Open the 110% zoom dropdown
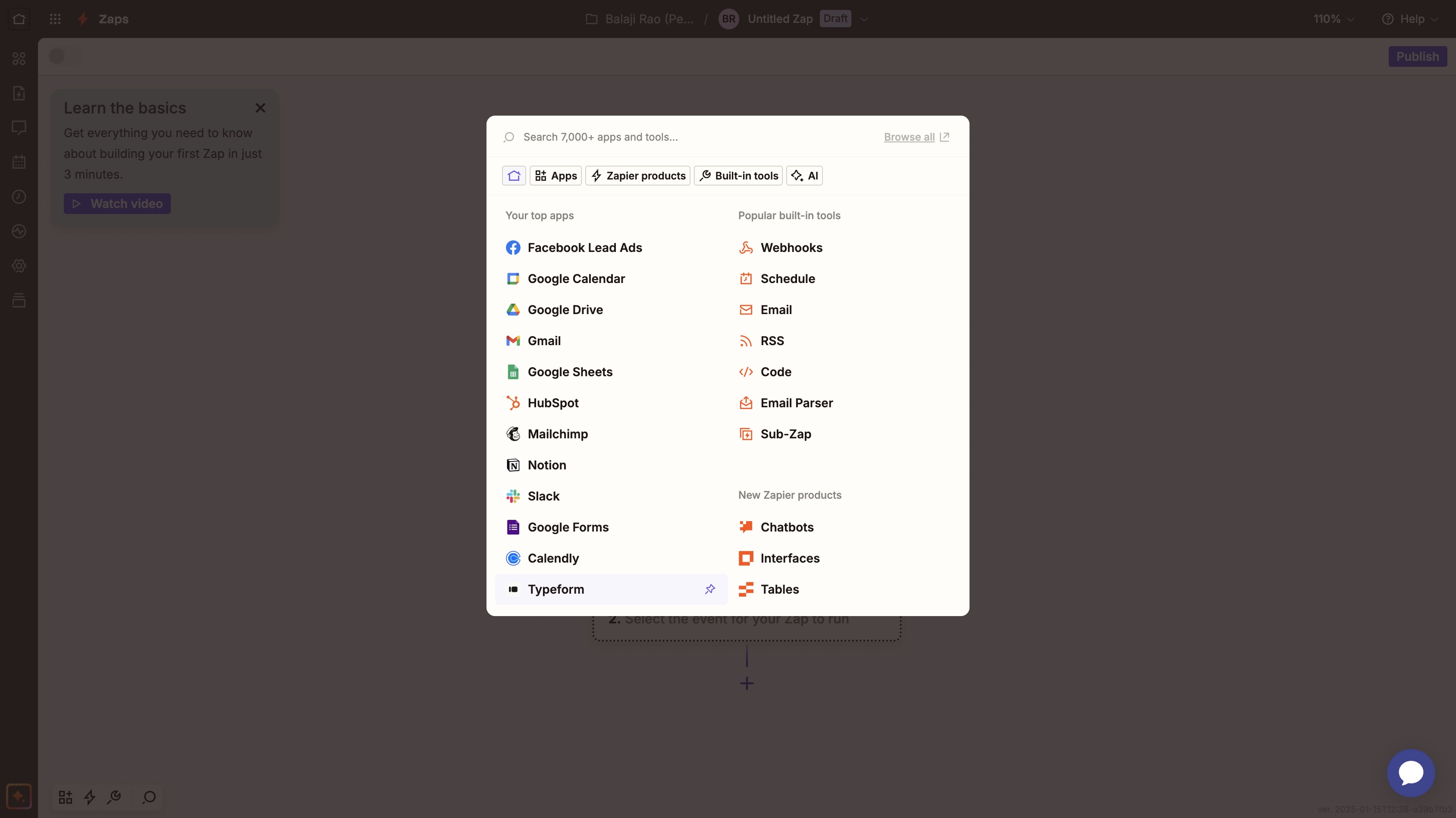1456x818 pixels. (x=1334, y=19)
